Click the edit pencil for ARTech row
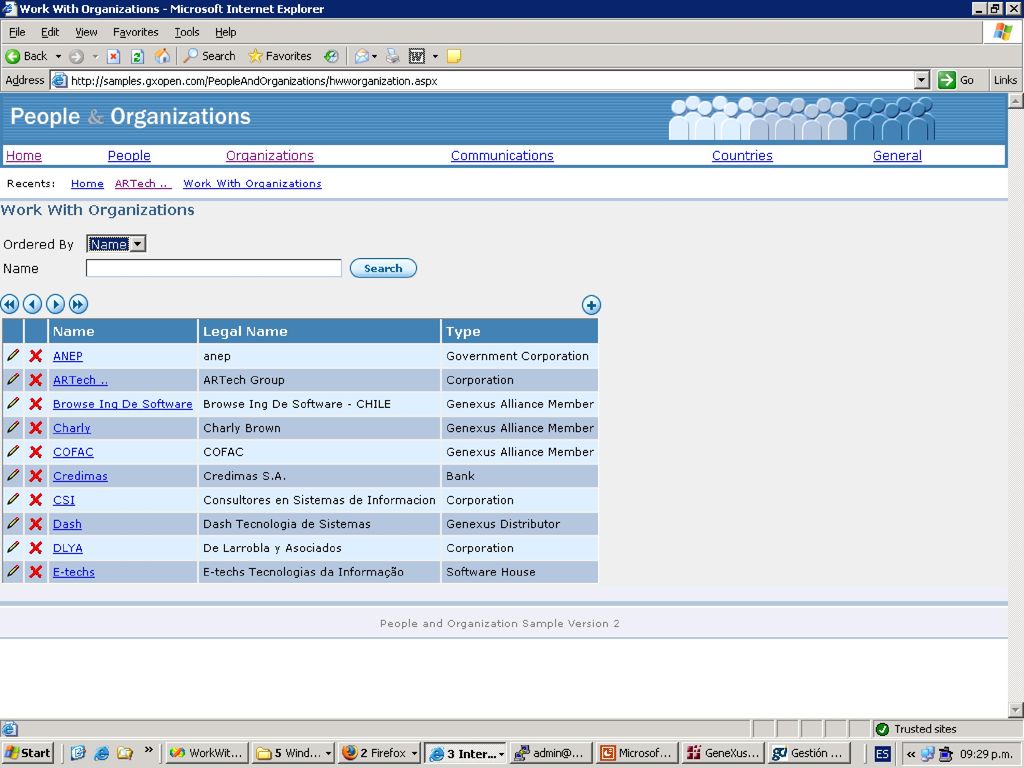Image resolution: width=1024 pixels, height=768 pixels. tap(13, 380)
